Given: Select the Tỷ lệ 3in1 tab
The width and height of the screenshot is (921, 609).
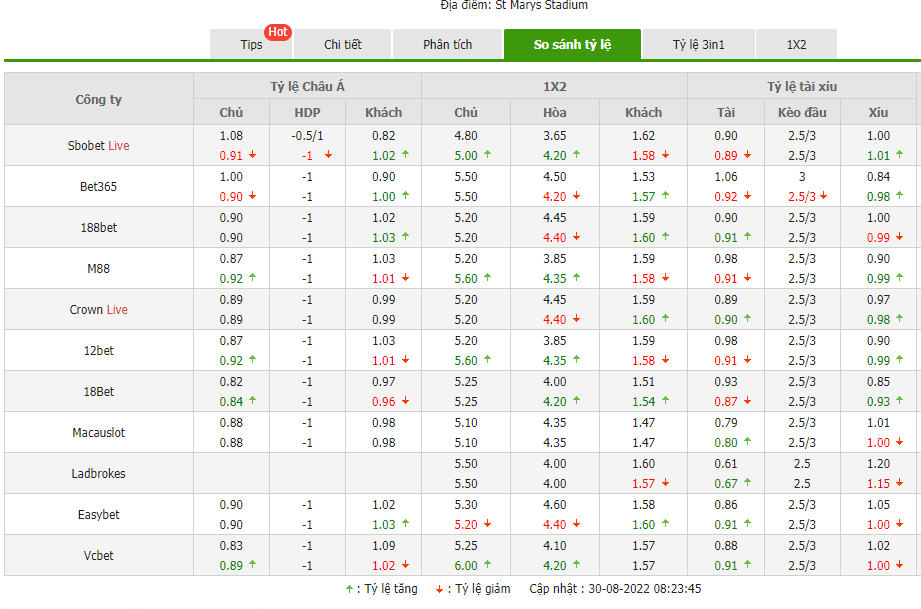Looking at the screenshot, I should (x=698, y=45).
